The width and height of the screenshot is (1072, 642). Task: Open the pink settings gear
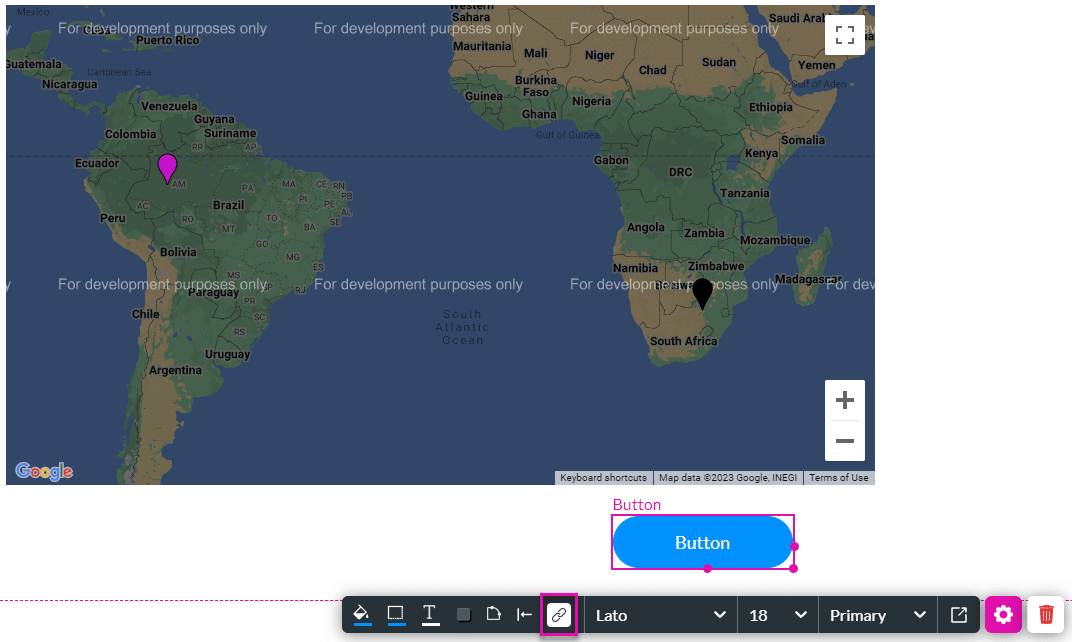[x=1003, y=615]
